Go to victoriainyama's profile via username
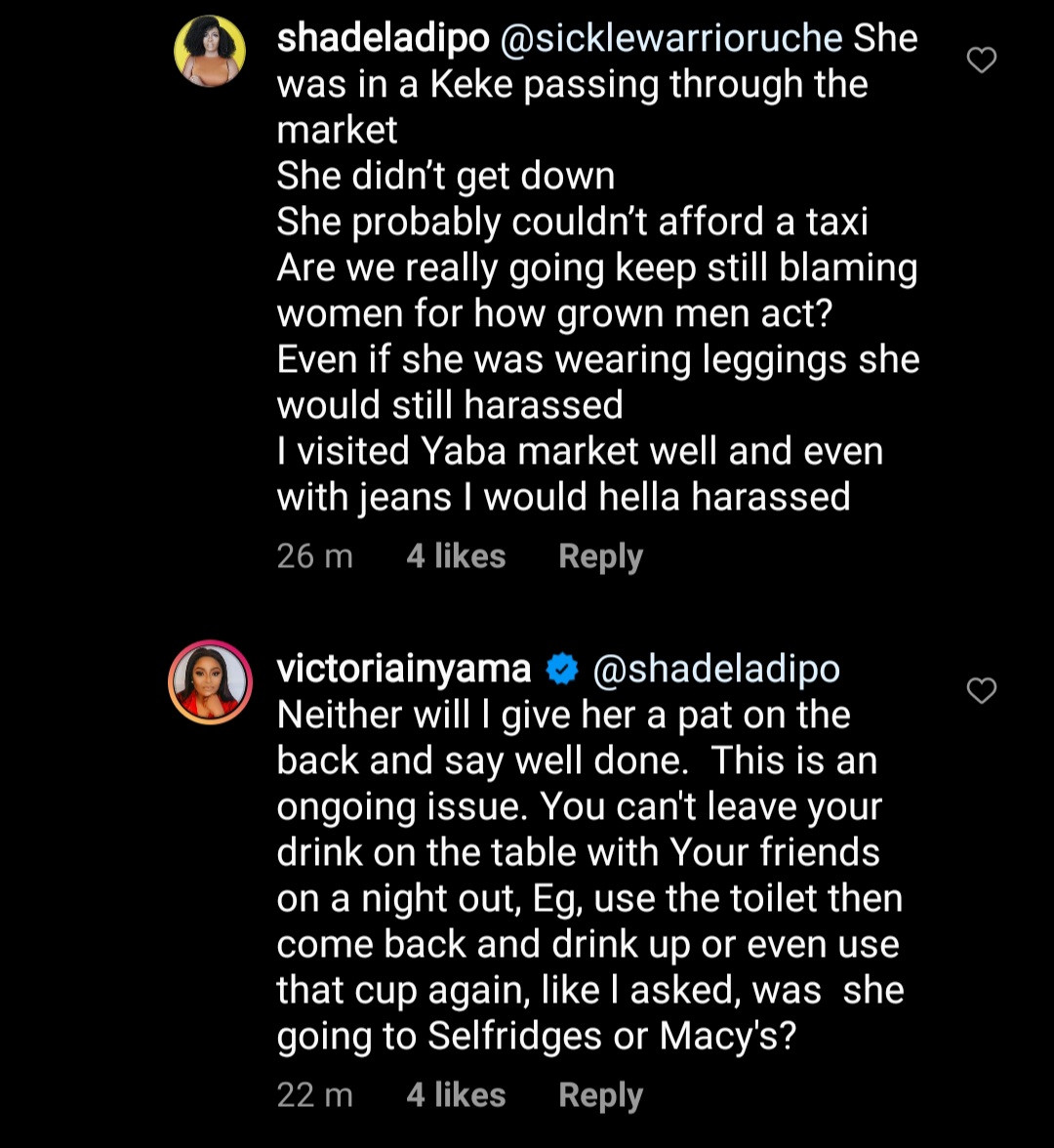Viewport: 1054px width, 1148px height. (404, 670)
